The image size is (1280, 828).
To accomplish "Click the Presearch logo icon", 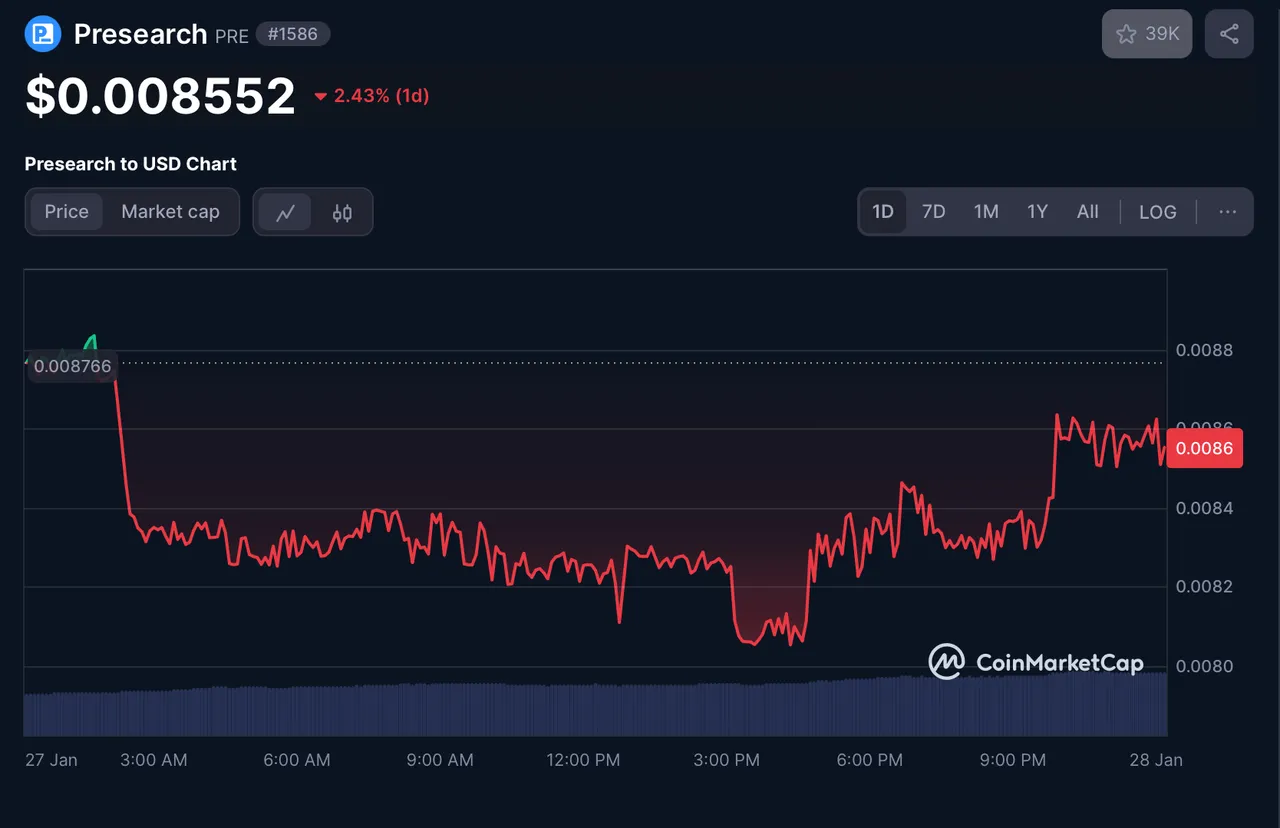I will pyautogui.click(x=43, y=34).
